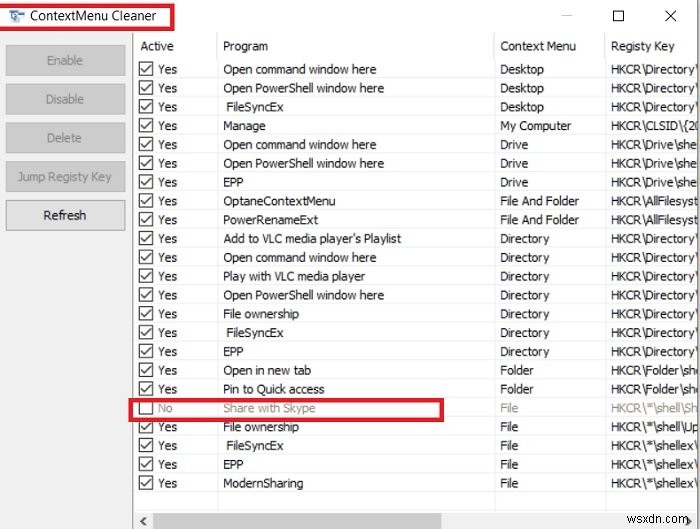Check the Share with Skype checkbox
The image size is (700, 529).
(146, 408)
